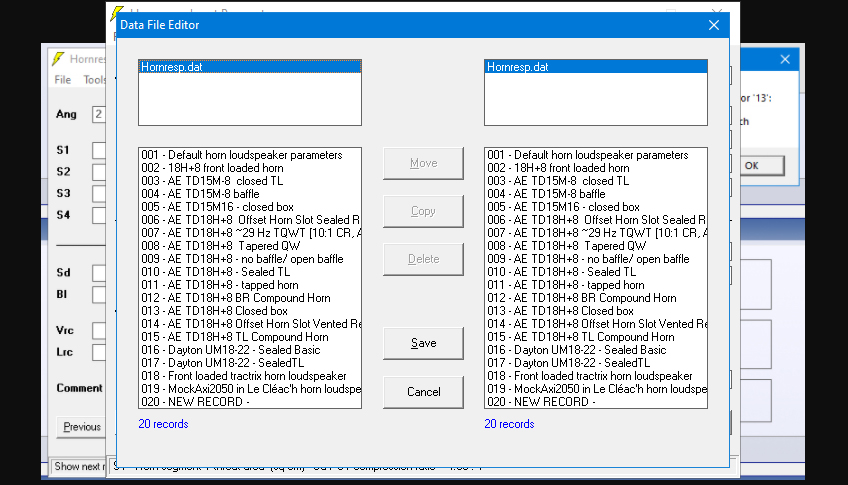Select left record 005 AE TD15M16 closed box

click(250, 207)
